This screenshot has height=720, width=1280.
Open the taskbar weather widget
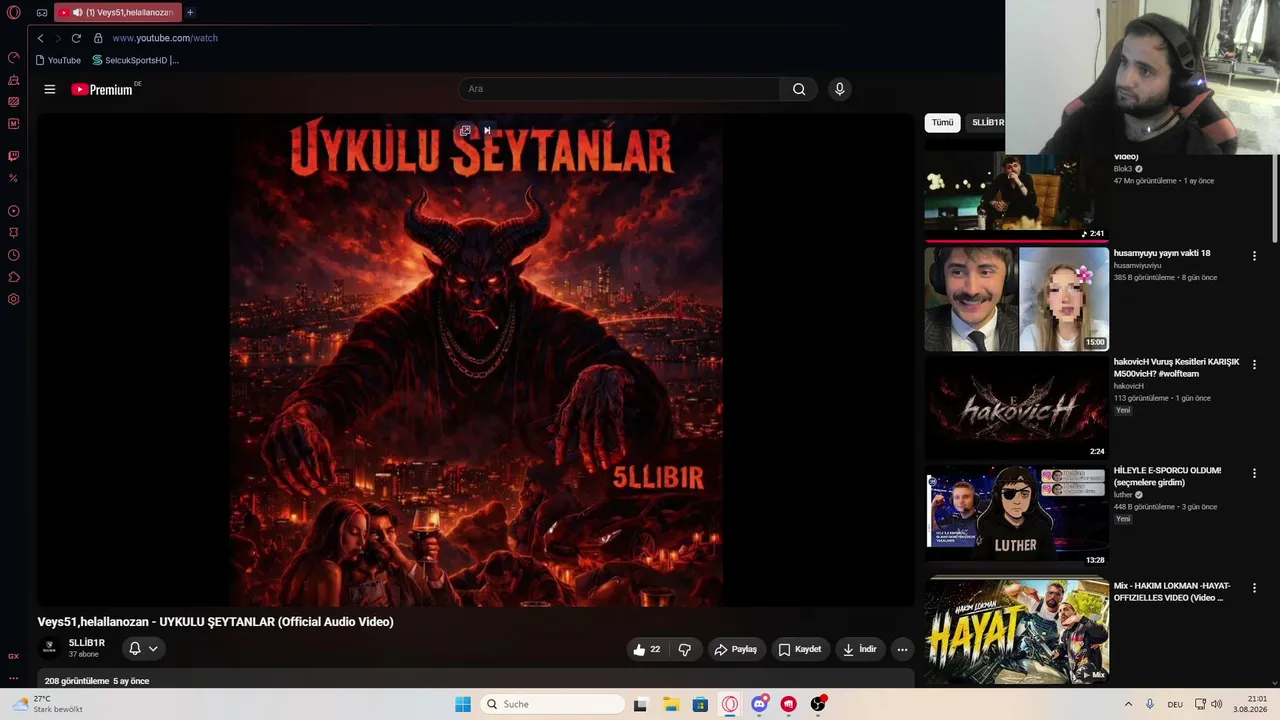point(47,704)
